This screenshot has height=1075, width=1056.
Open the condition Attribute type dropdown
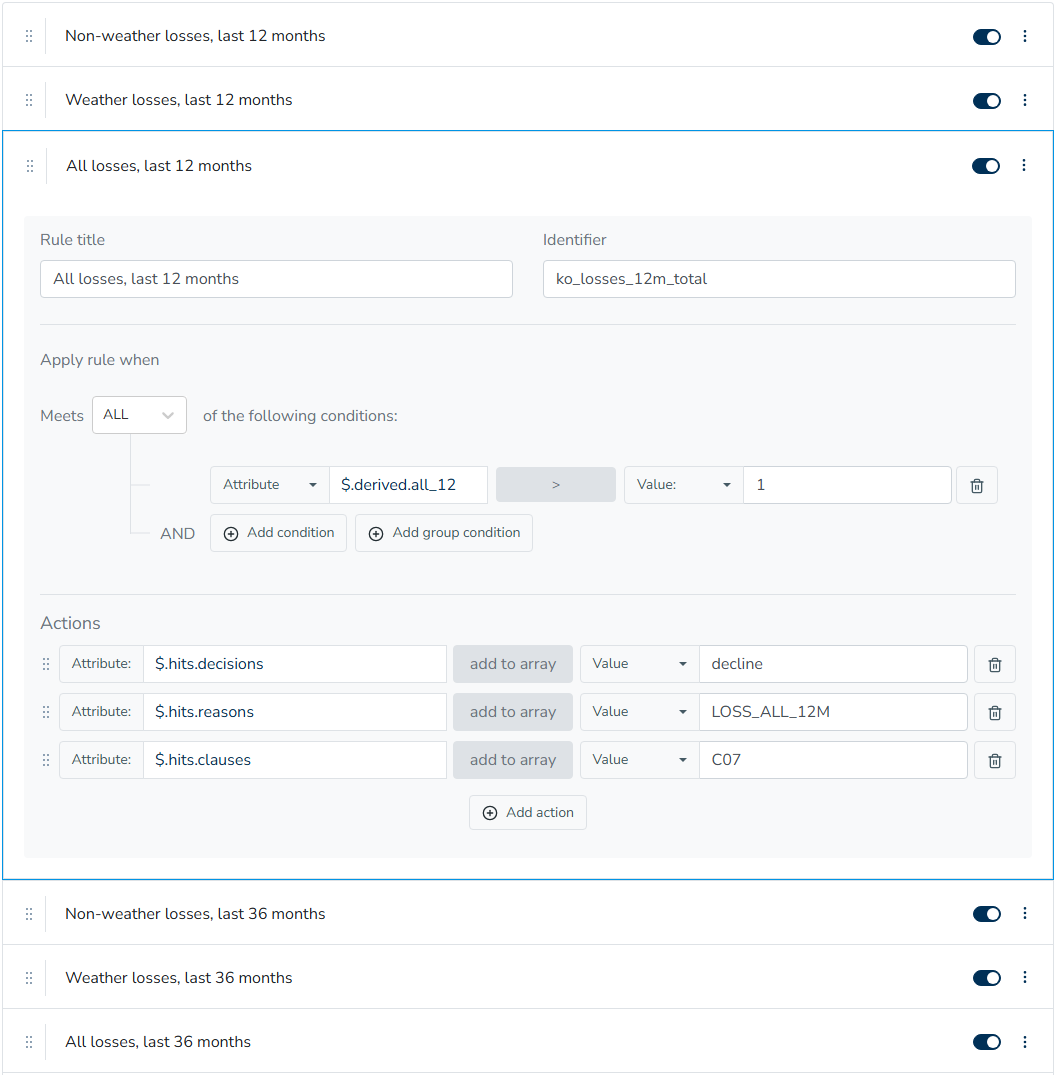pos(269,485)
